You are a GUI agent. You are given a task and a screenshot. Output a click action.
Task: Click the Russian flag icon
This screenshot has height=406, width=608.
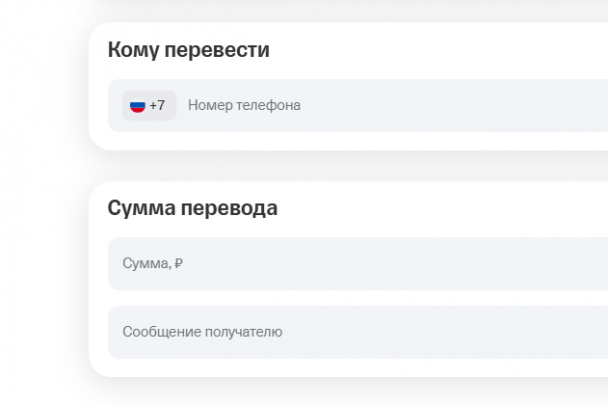pos(138,105)
